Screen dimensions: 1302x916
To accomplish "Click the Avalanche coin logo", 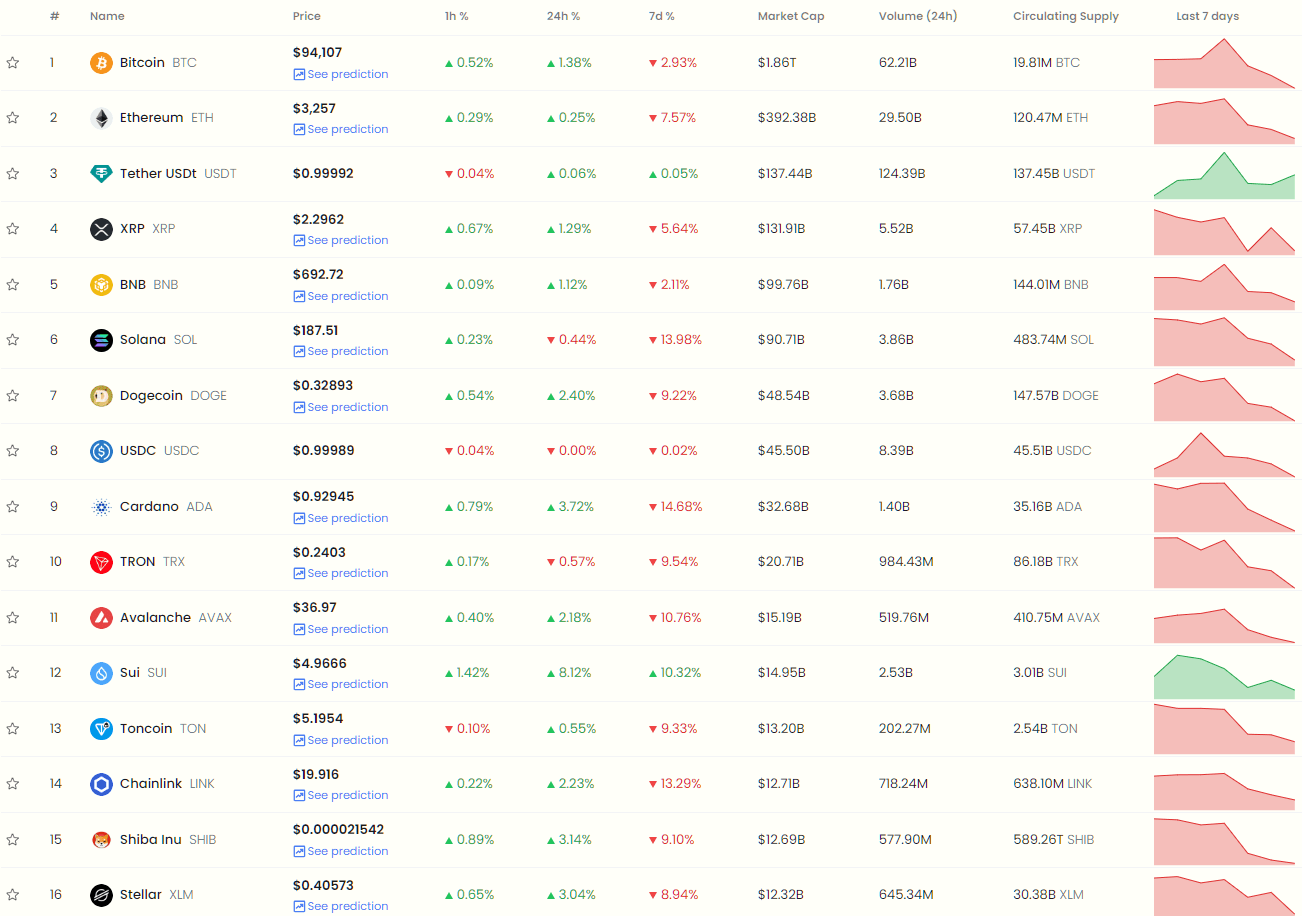I will pos(101,618).
